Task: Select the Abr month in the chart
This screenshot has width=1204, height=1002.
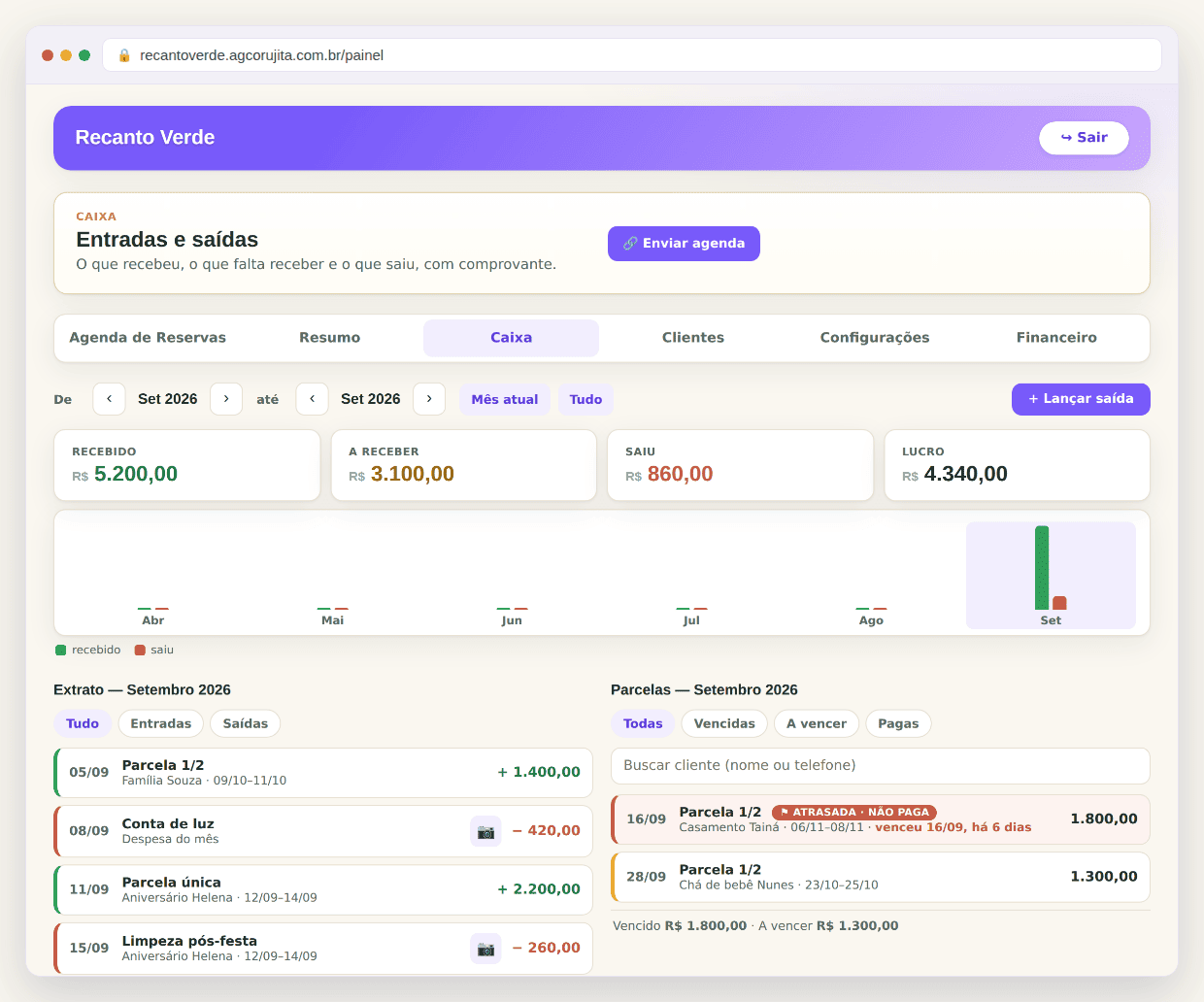Action: click(x=153, y=576)
